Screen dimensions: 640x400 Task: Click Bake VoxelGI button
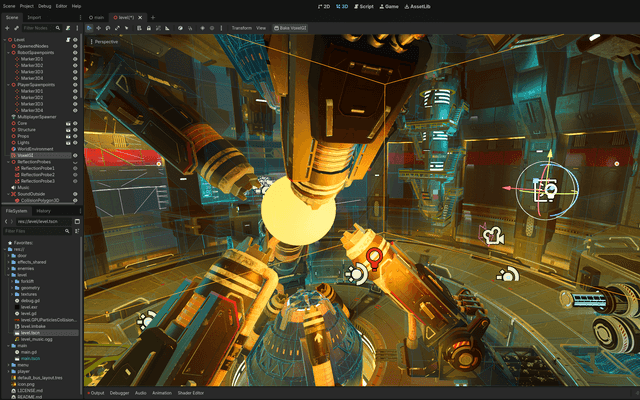290,28
